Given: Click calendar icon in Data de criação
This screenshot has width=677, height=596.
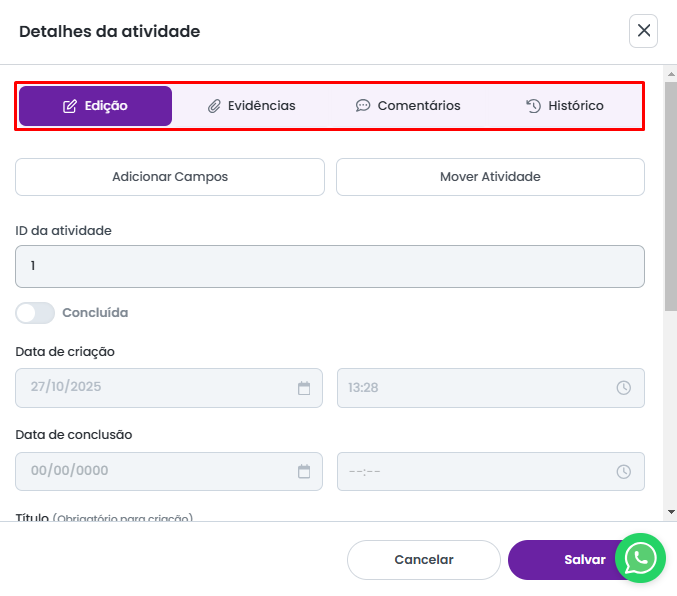Looking at the screenshot, I should pos(304,388).
